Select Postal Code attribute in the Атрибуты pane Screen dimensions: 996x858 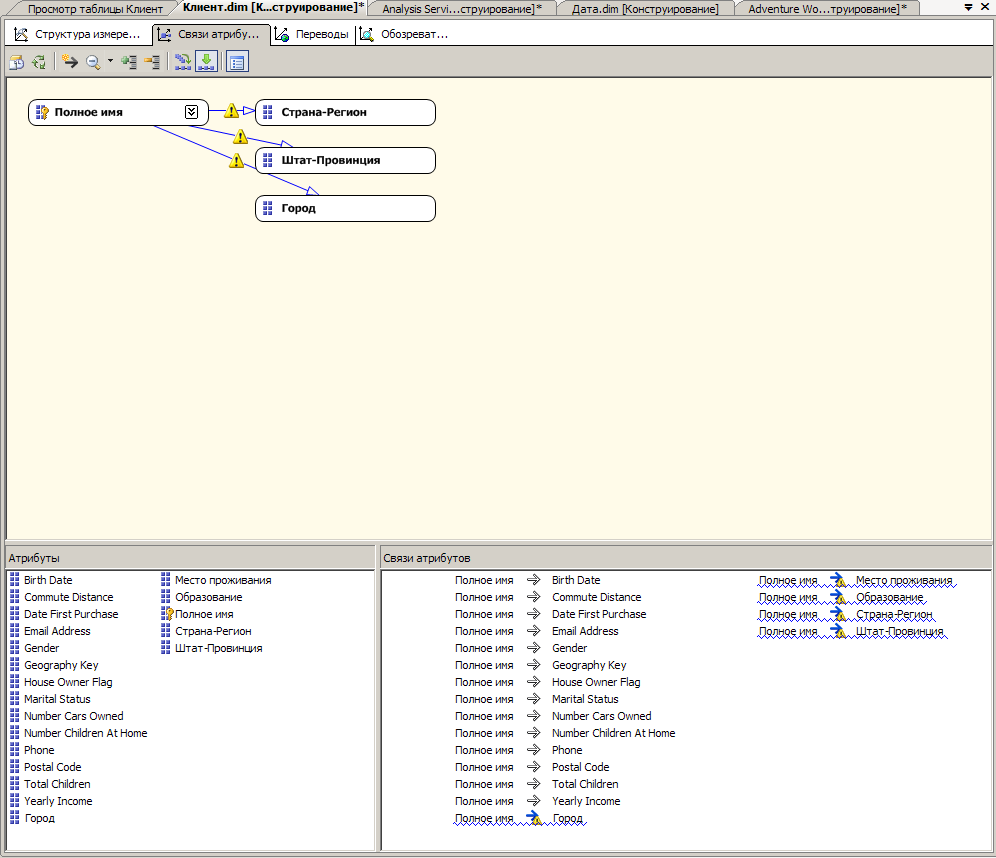53,767
